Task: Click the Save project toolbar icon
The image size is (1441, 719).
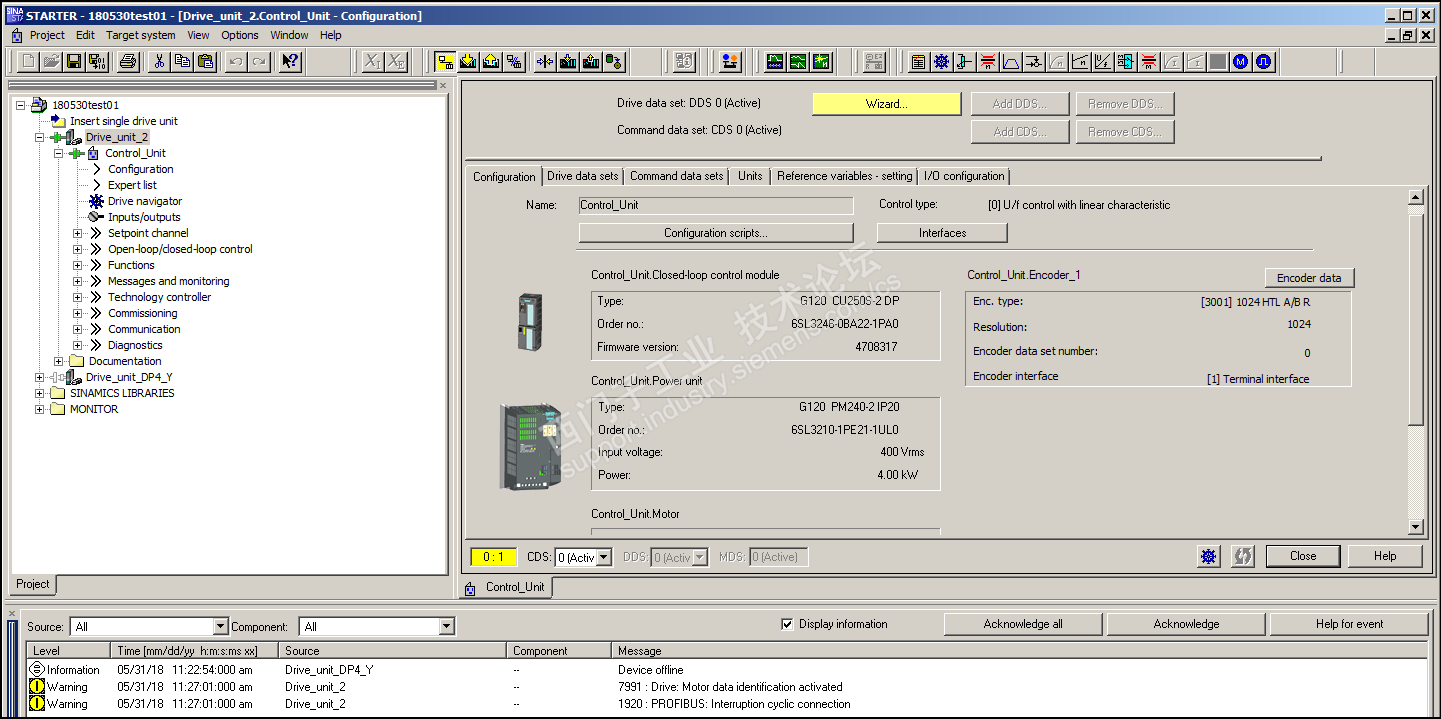Action: (74, 62)
